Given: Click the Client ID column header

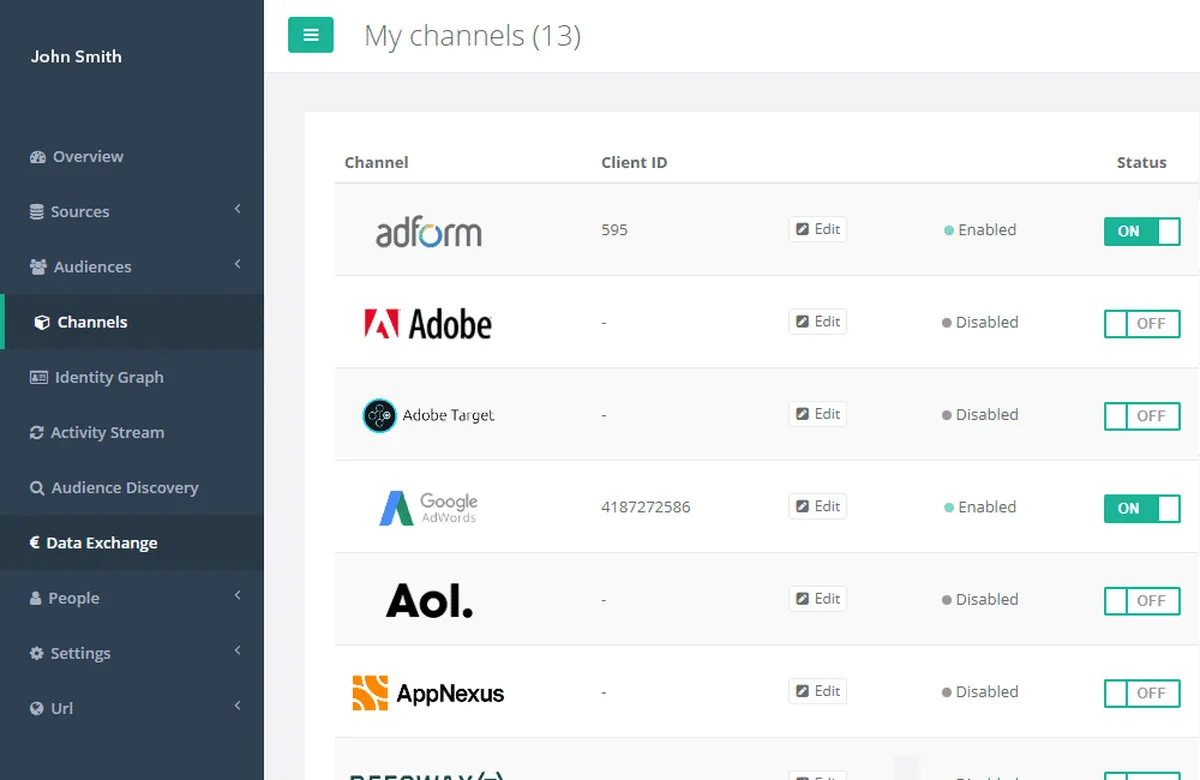Looking at the screenshot, I should pyautogui.click(x=634, y=162).
